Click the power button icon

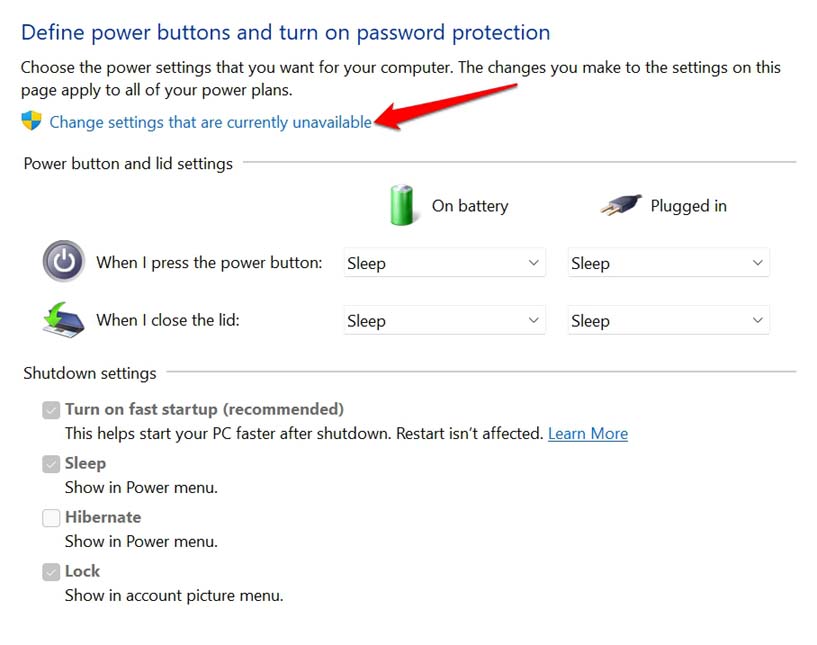tap(64, 262)
